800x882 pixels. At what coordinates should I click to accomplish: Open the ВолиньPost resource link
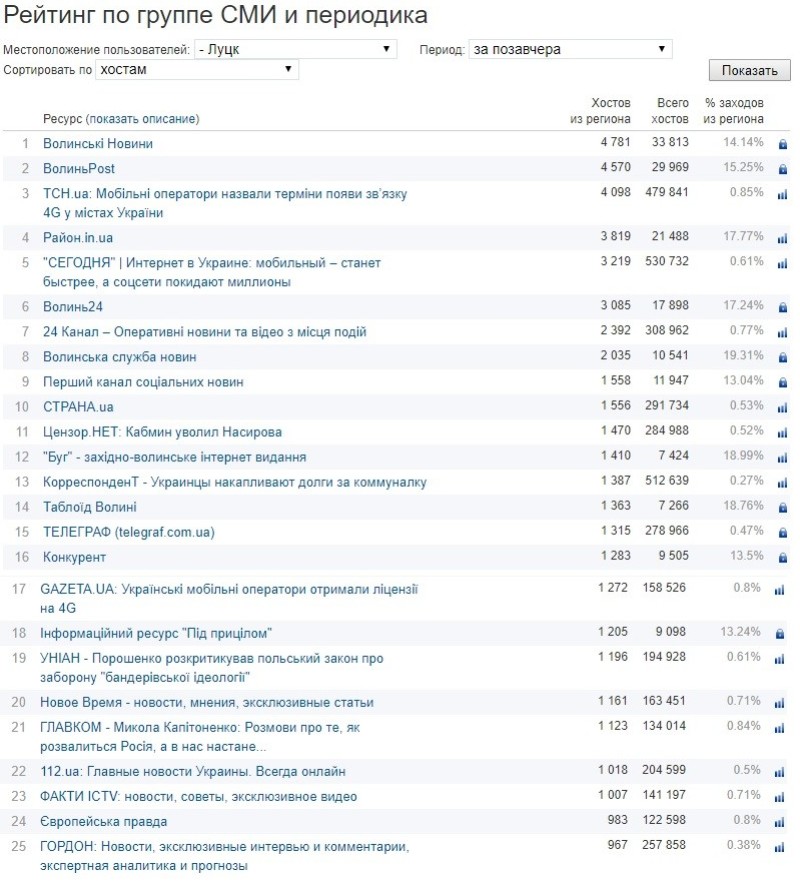(x=79, y=169)
